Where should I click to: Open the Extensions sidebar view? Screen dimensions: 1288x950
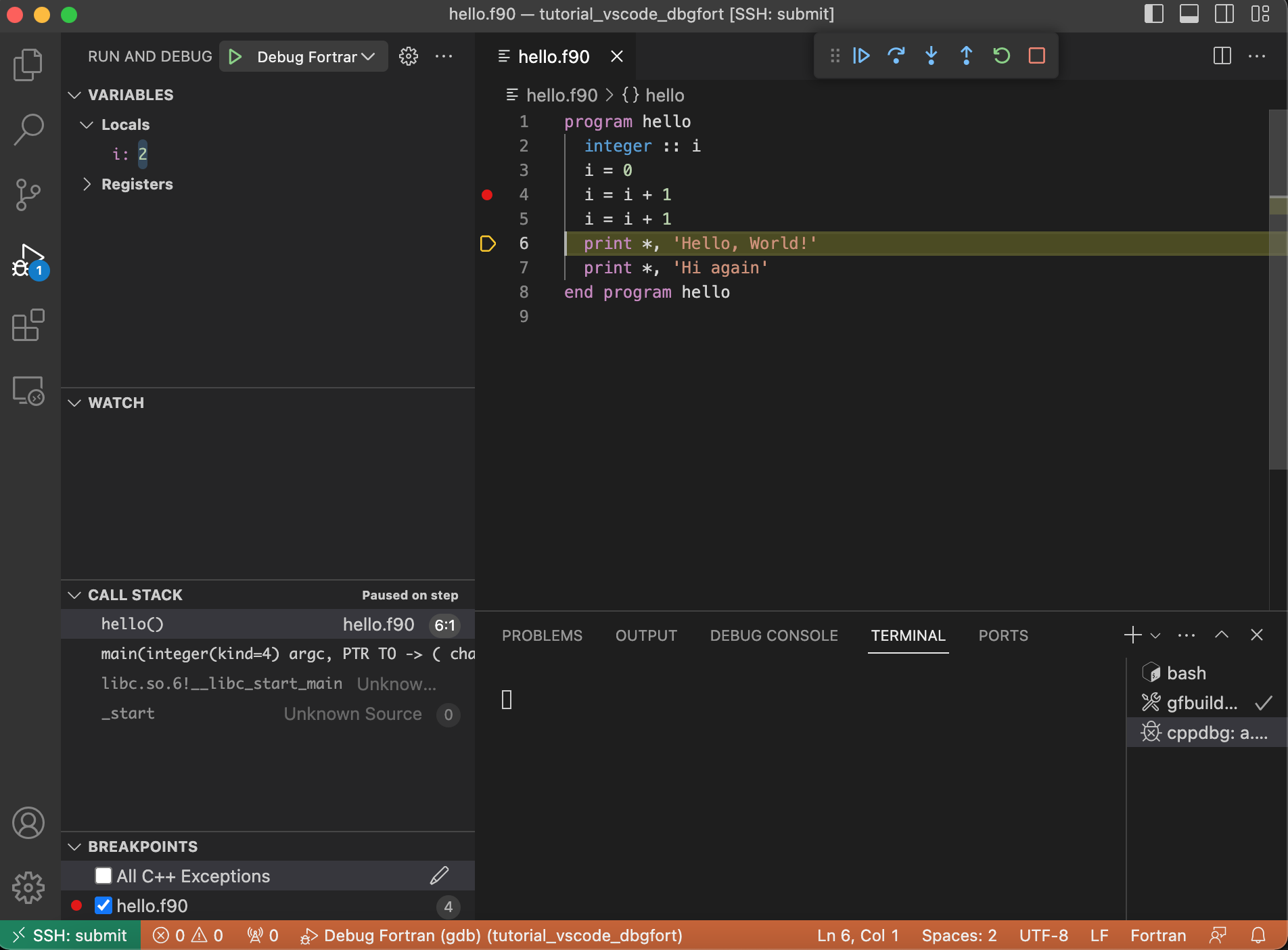(28, 325)
